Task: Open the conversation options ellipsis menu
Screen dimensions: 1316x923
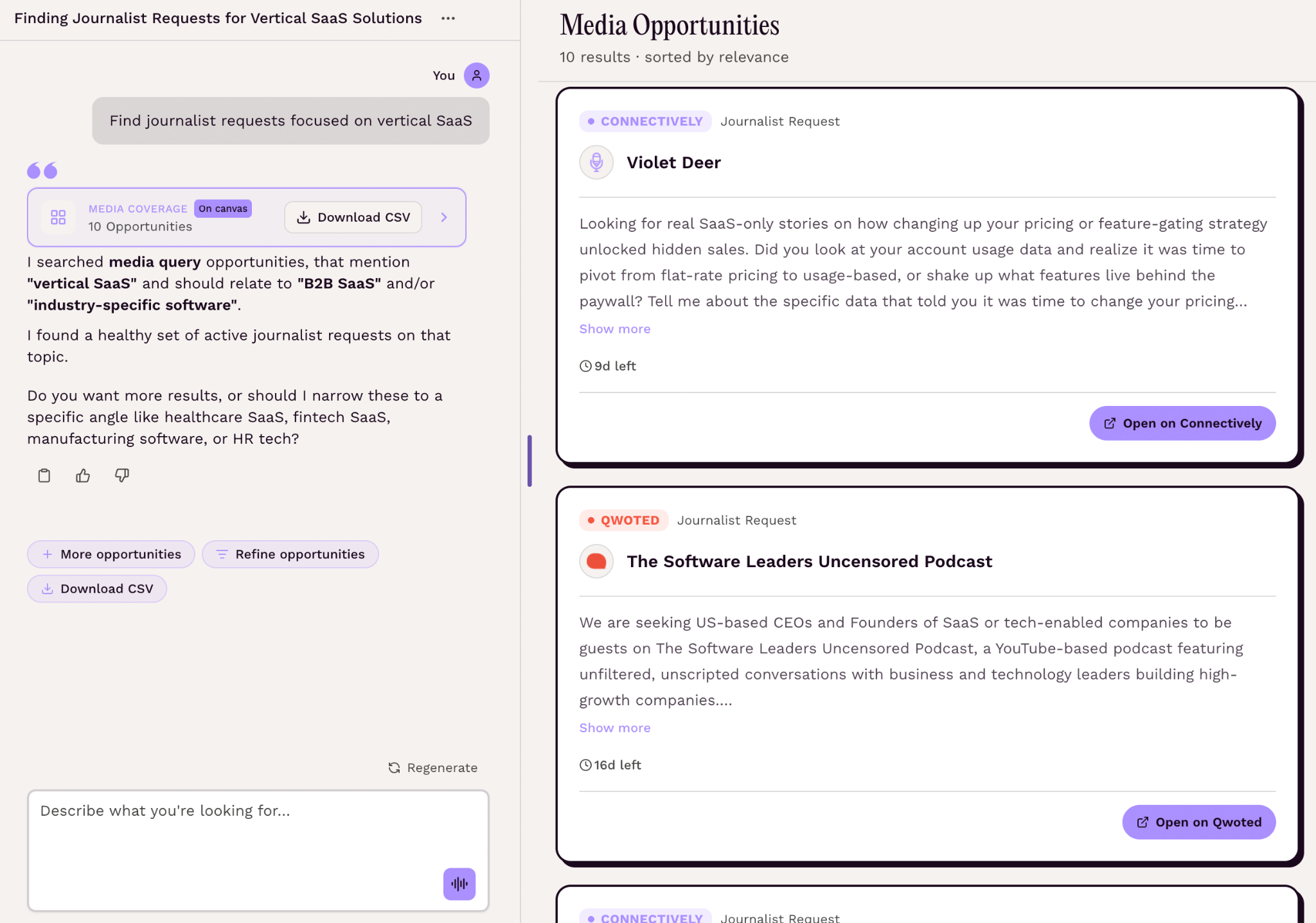Action: [448, 18]
